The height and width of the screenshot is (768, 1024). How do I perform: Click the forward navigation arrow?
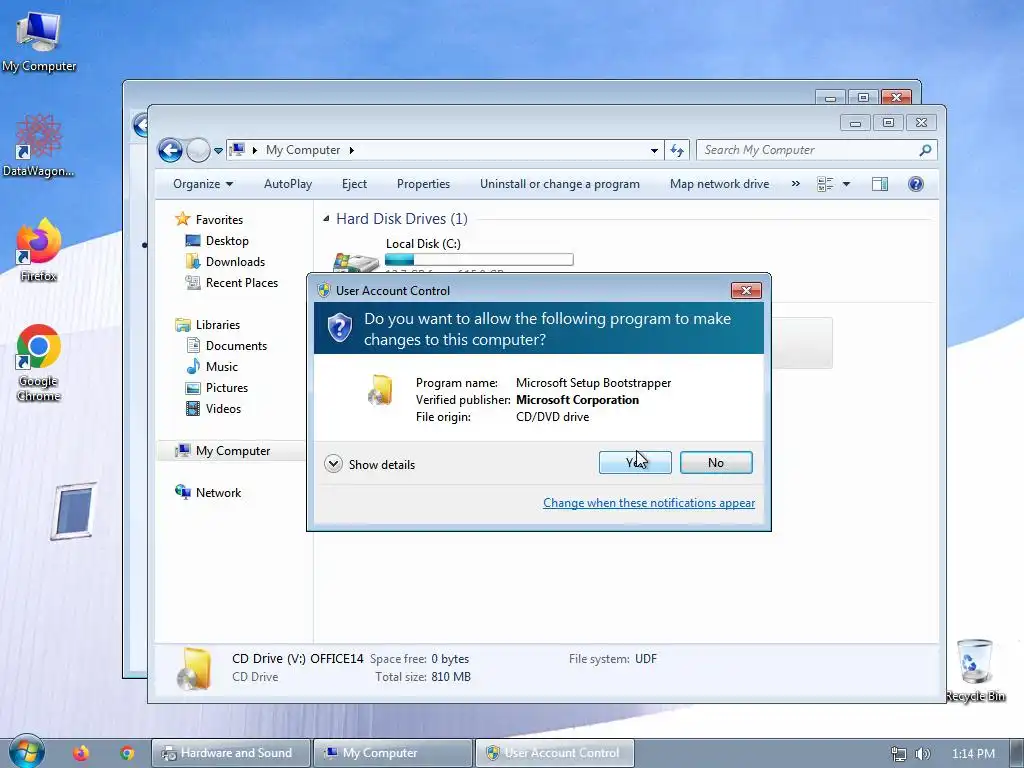pyautogui.click(x=198, y=150)
